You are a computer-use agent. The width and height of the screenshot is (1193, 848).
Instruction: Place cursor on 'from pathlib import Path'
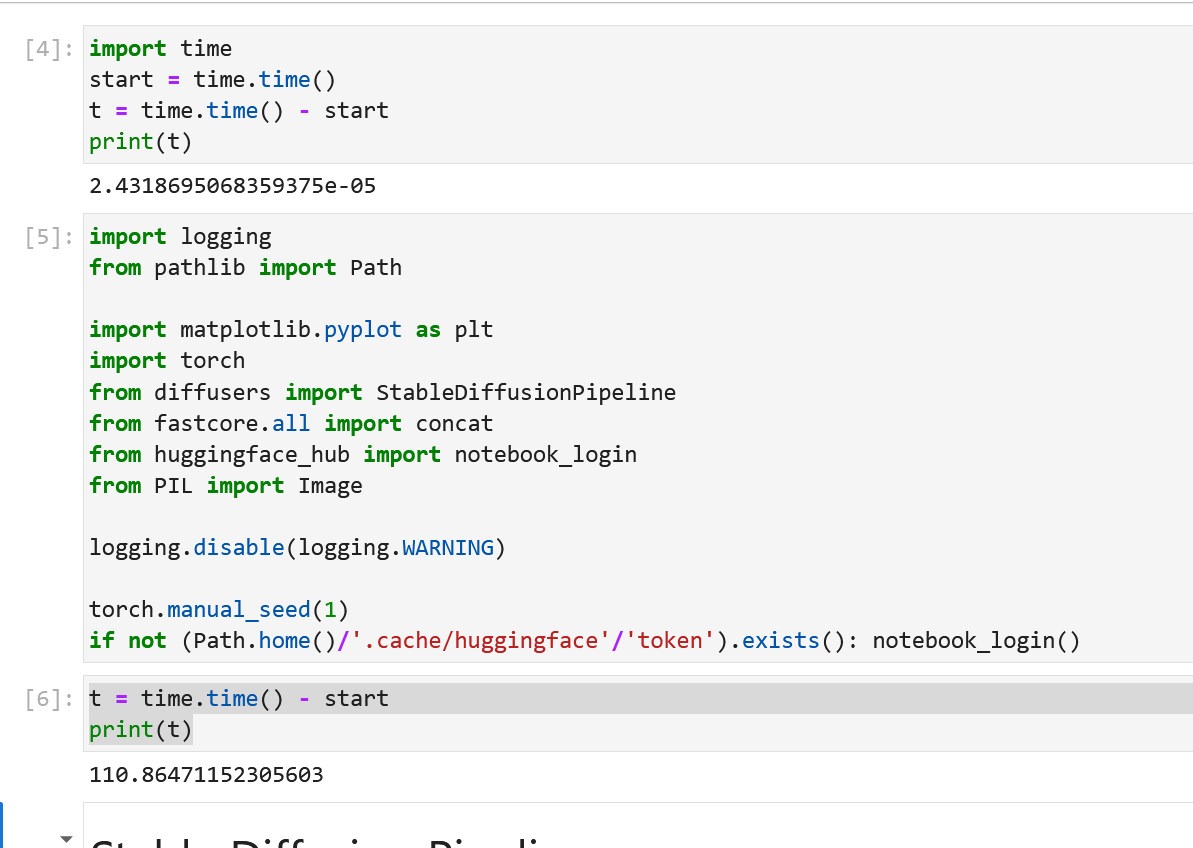pyautogui.click(x=245, y=268)
